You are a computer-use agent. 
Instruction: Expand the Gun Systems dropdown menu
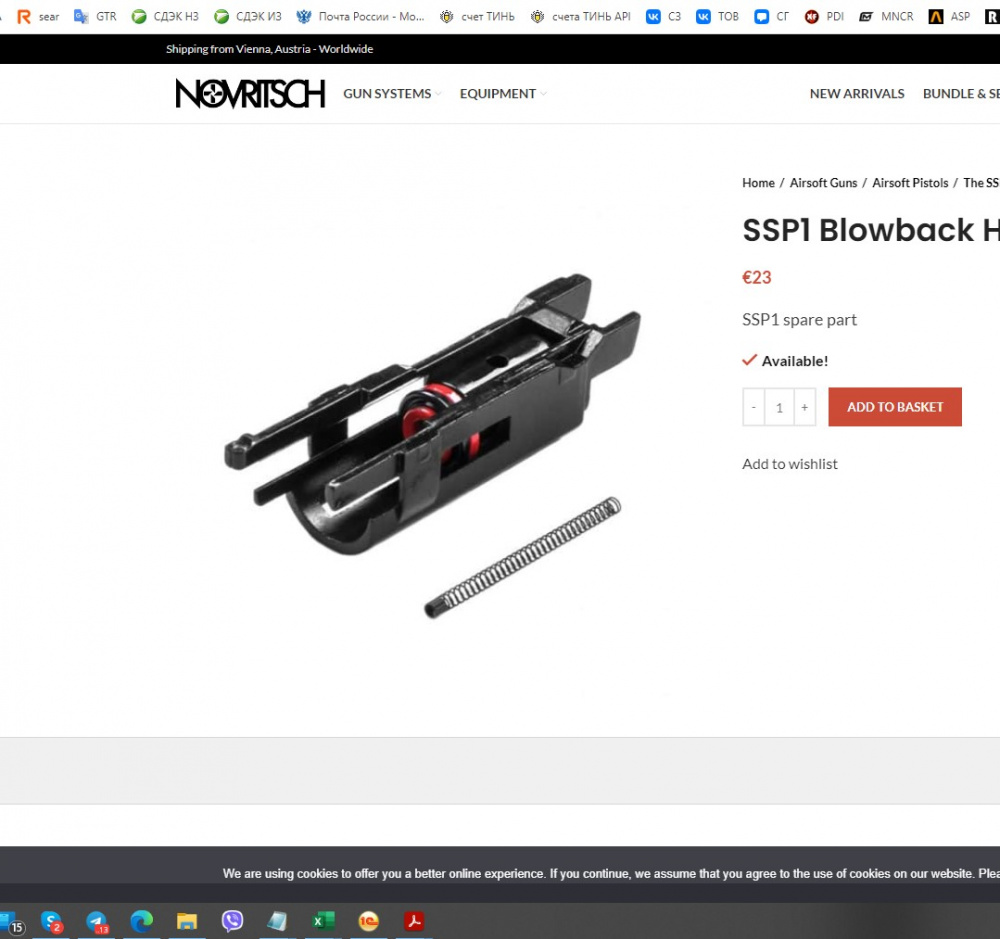point(391,94)
